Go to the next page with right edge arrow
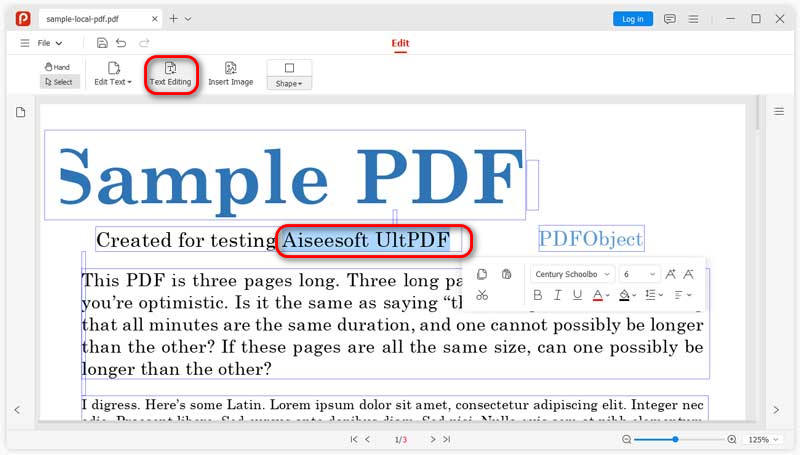Image resolution: width=800 pixels, height=455 pixels. click(776, 410)
